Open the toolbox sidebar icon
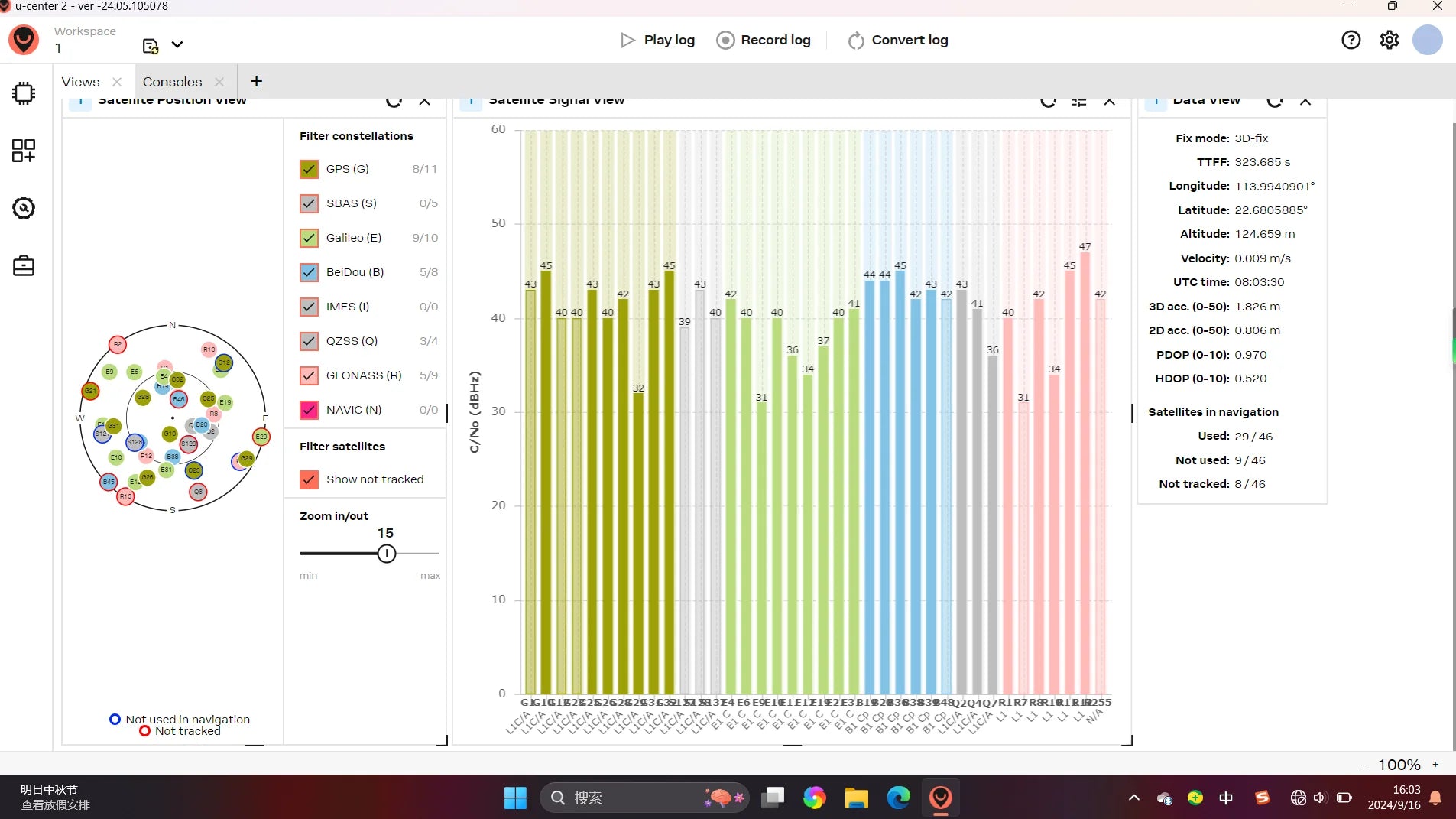Image resolution: width=1456 pixels, height=819 pixels. click(24, 265)
